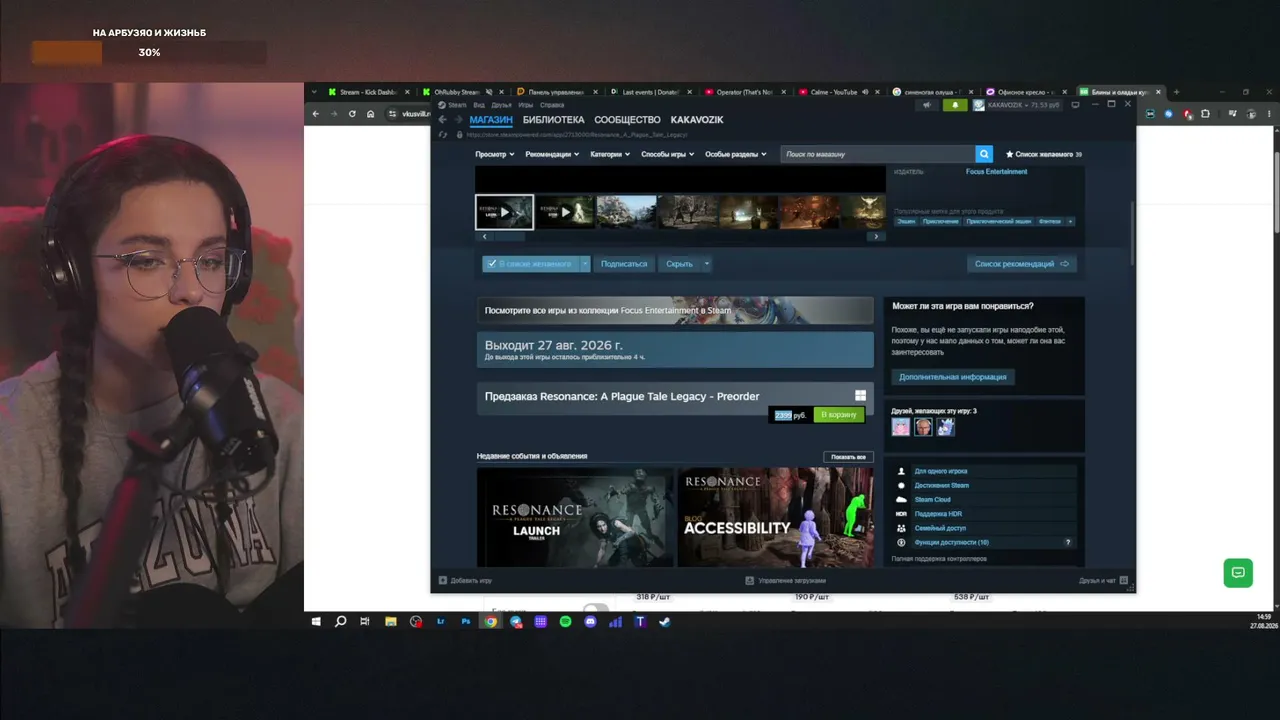Open the second friend avatar wanting this game
This screenshot has width=1280, height=720.
click(923, 427)
